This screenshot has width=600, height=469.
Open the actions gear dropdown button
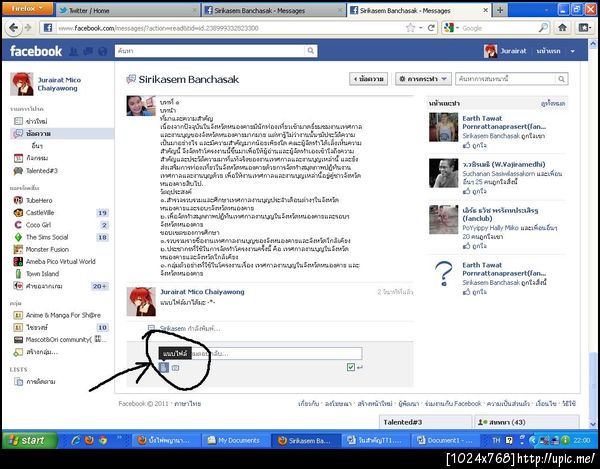tap(423, 79)
